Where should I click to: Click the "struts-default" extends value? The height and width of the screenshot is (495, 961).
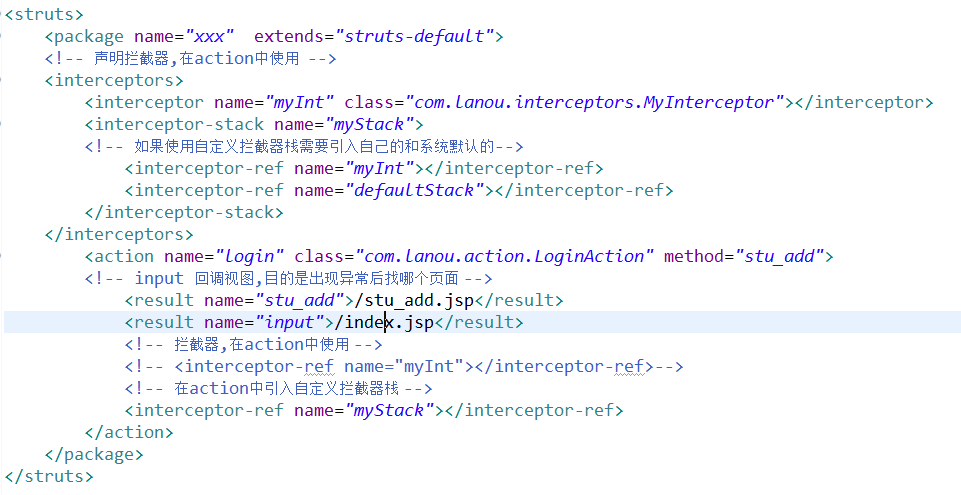414,36
